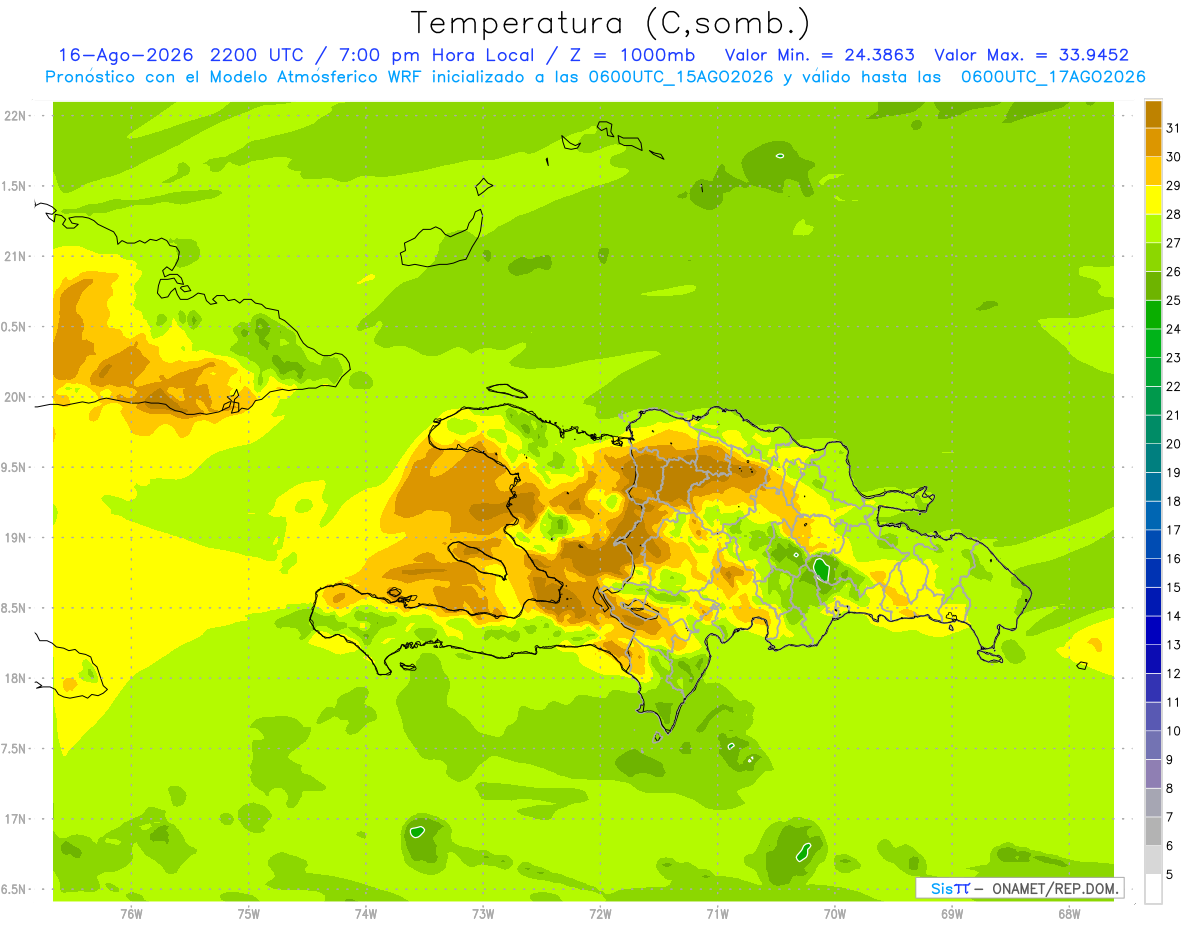The height and width of the screenshot is (927, 1200).
Task: Click the color scale label 31
Action: (1174, 128)
